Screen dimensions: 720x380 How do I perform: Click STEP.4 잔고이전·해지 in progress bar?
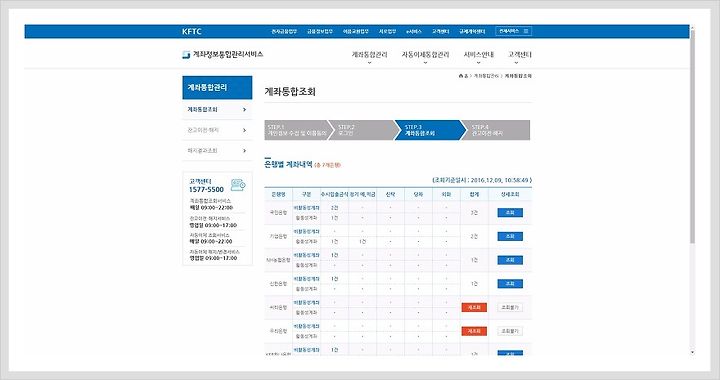pyautogui.click(x=496, y=130)
